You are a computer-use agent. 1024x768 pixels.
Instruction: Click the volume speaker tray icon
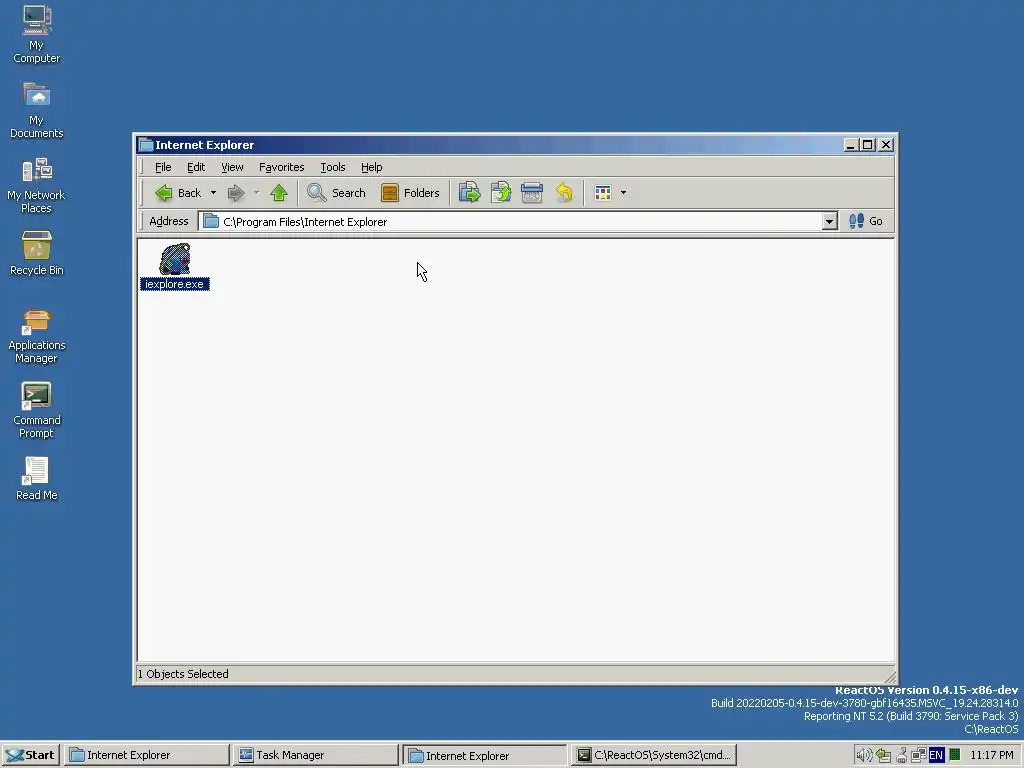coord(863,756)
